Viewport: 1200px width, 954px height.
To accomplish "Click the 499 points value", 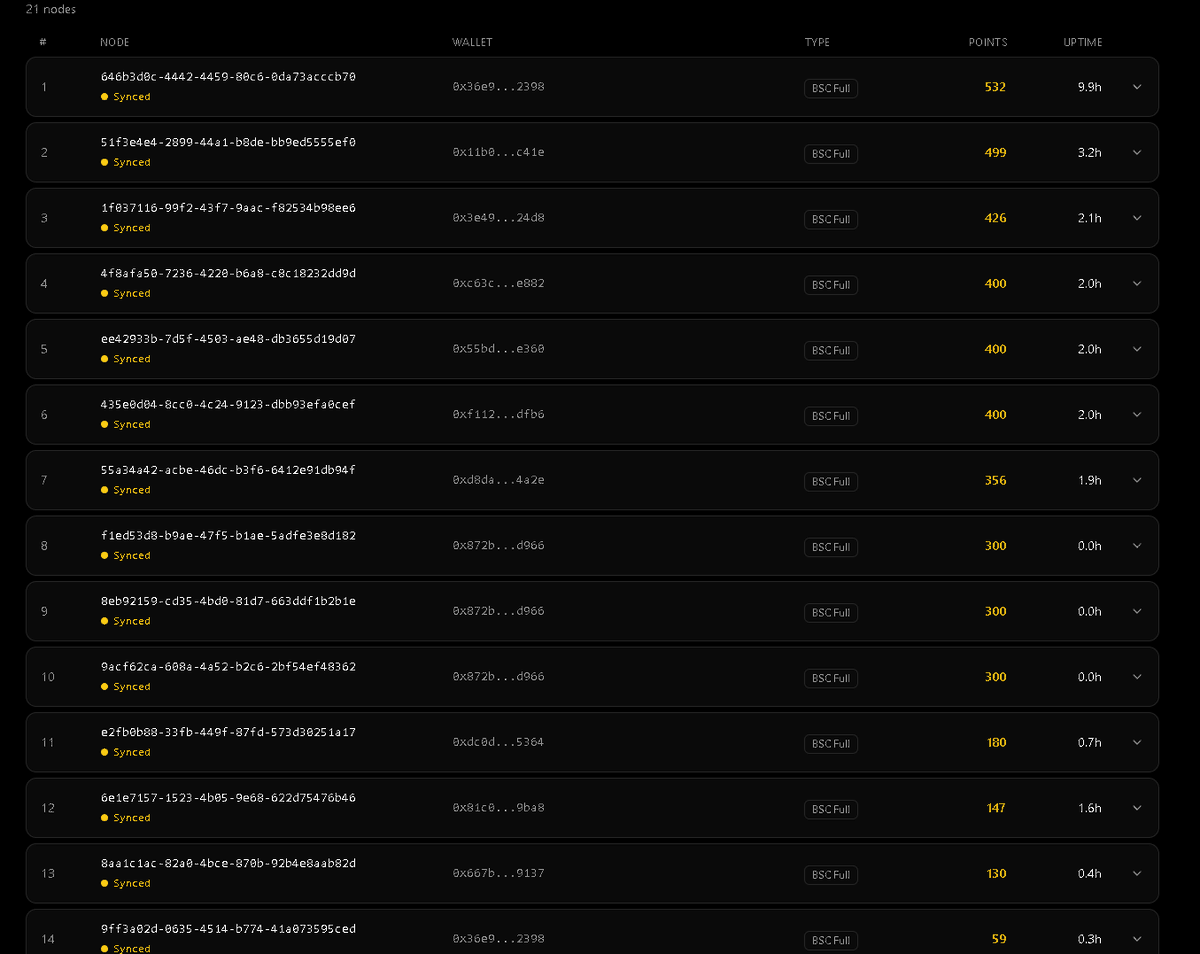I will point(995,153).
